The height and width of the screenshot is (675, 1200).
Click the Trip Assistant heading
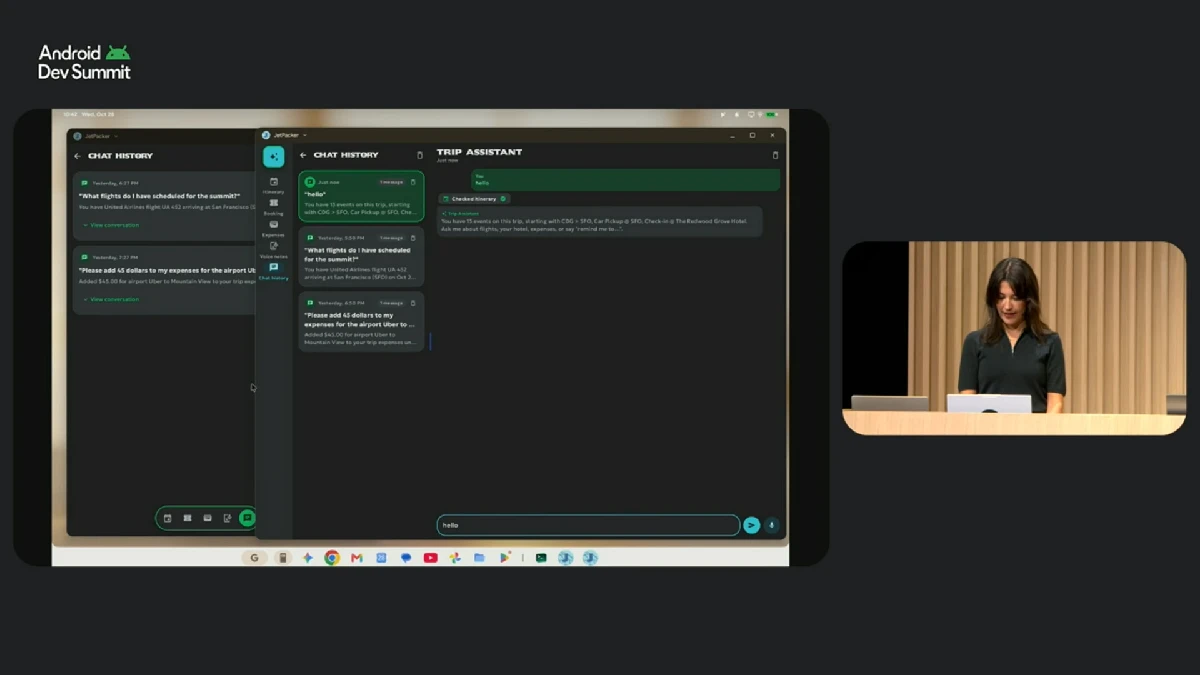point(479,152)
